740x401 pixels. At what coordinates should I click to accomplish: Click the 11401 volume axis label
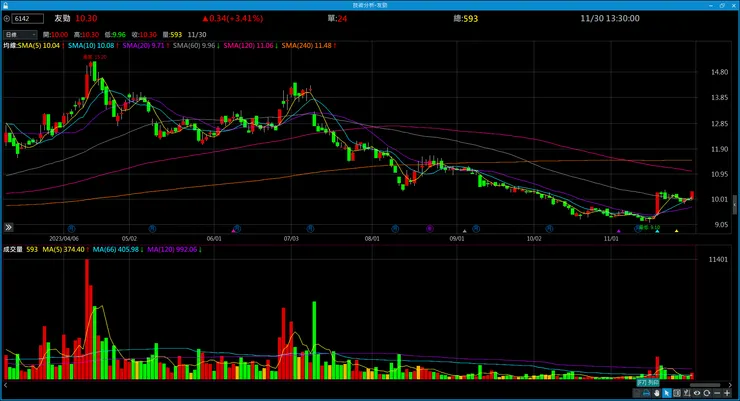[x=718, y=259]
